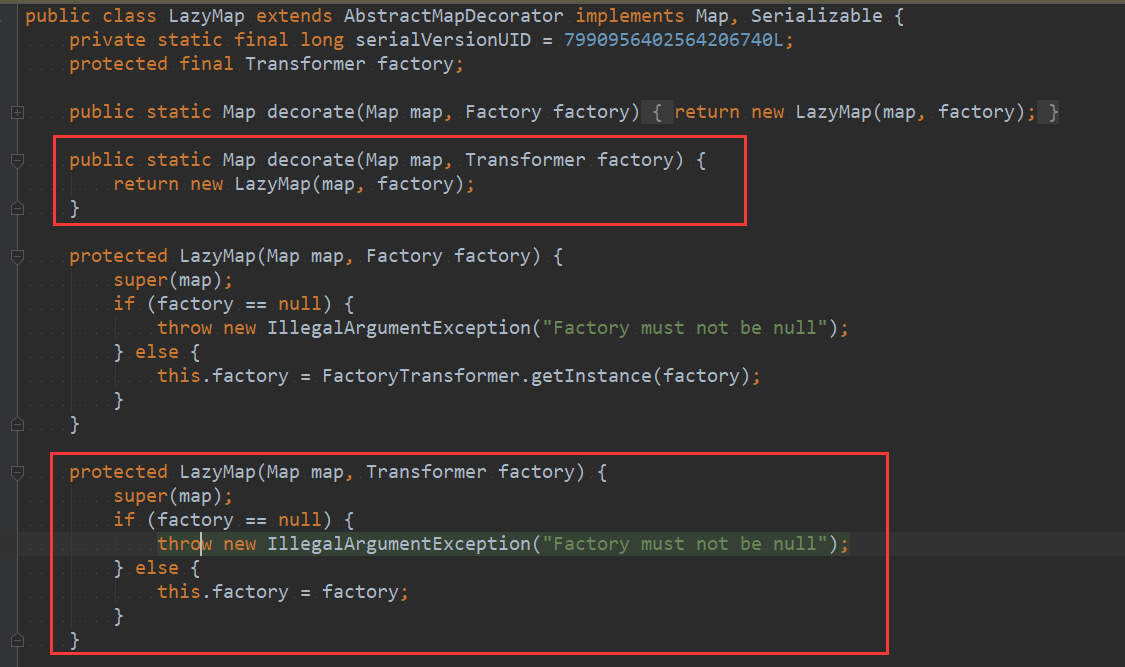Click LazyMap in the class declaration line
1125x667 pixels.
point(207,16)
